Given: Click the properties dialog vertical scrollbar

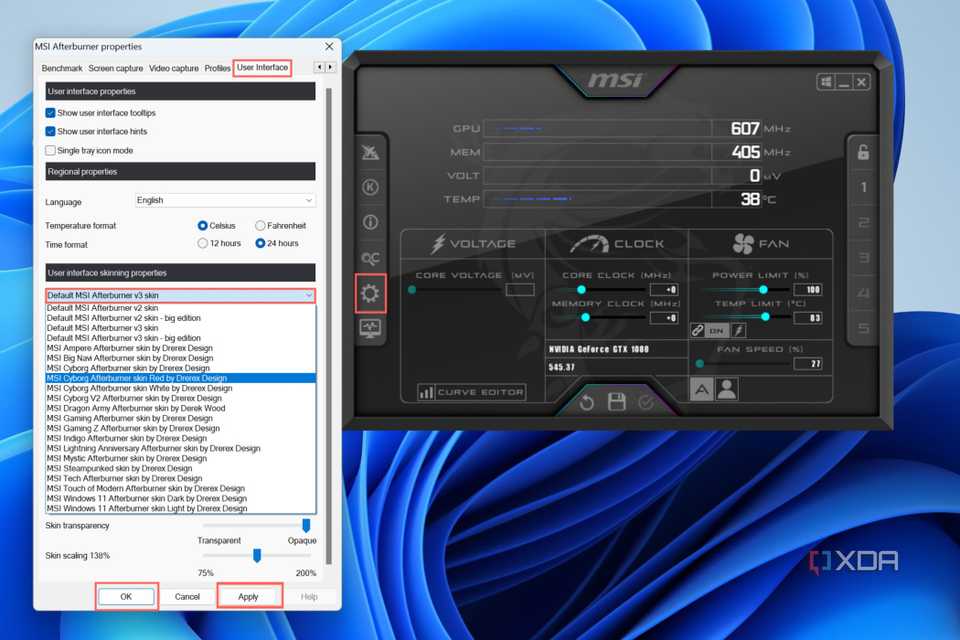Looking at the screenshot, I should pyautogui.click(x=329, y=326).
